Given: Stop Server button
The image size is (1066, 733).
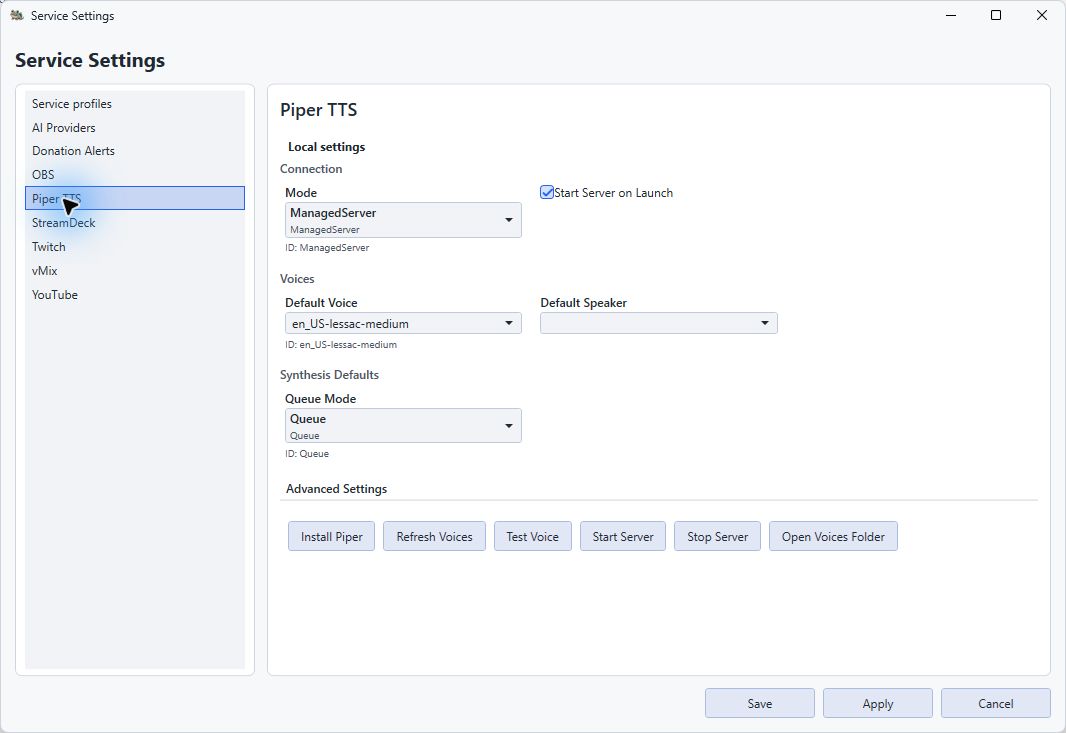Looking at the screenshot, I should tap(717, 536).
